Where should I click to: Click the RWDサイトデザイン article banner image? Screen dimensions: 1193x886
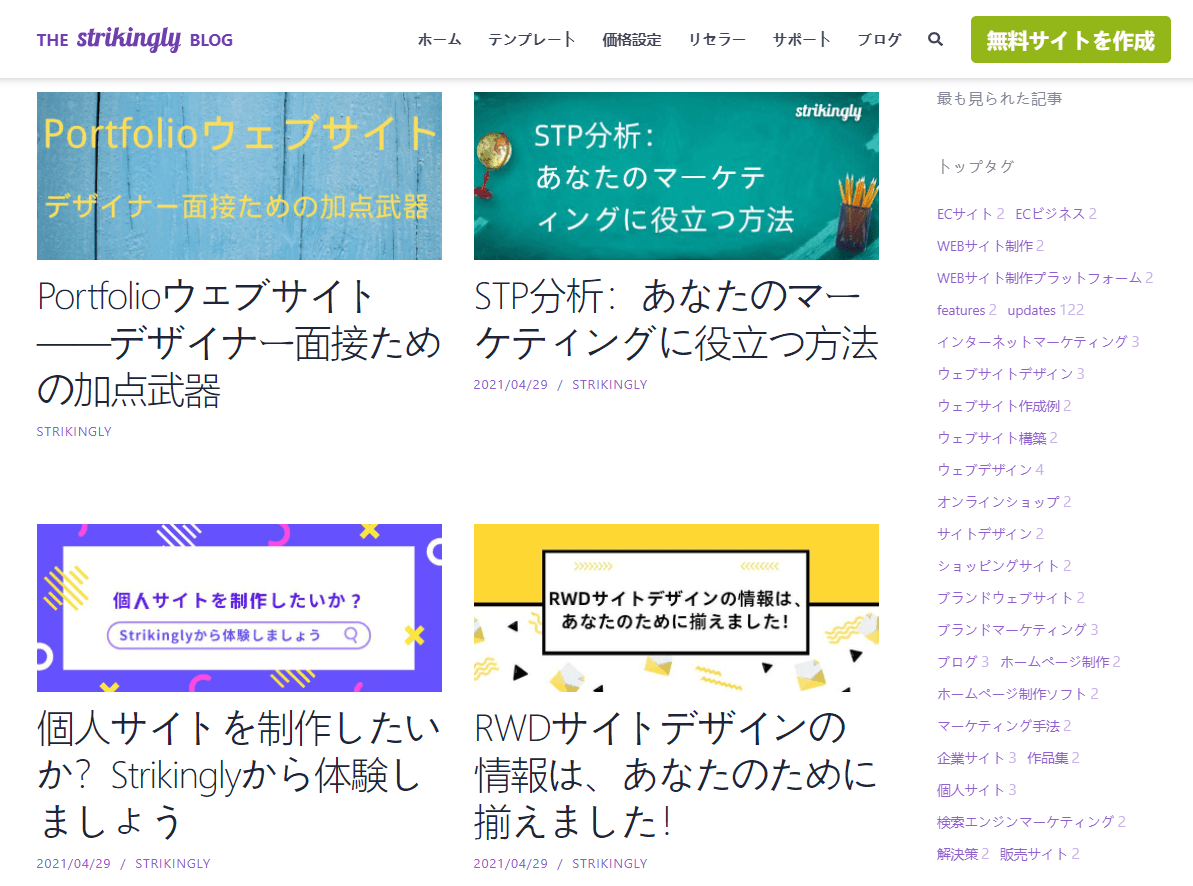coord(676,606)
